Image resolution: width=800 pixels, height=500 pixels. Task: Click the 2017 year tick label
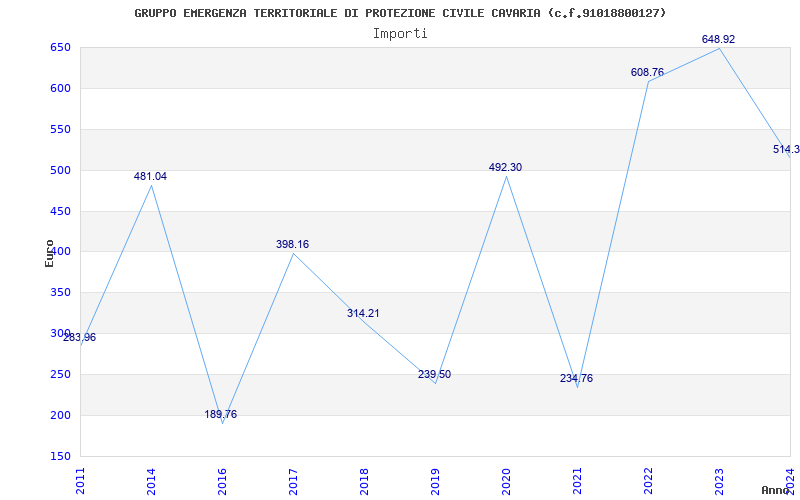[293, 481]
